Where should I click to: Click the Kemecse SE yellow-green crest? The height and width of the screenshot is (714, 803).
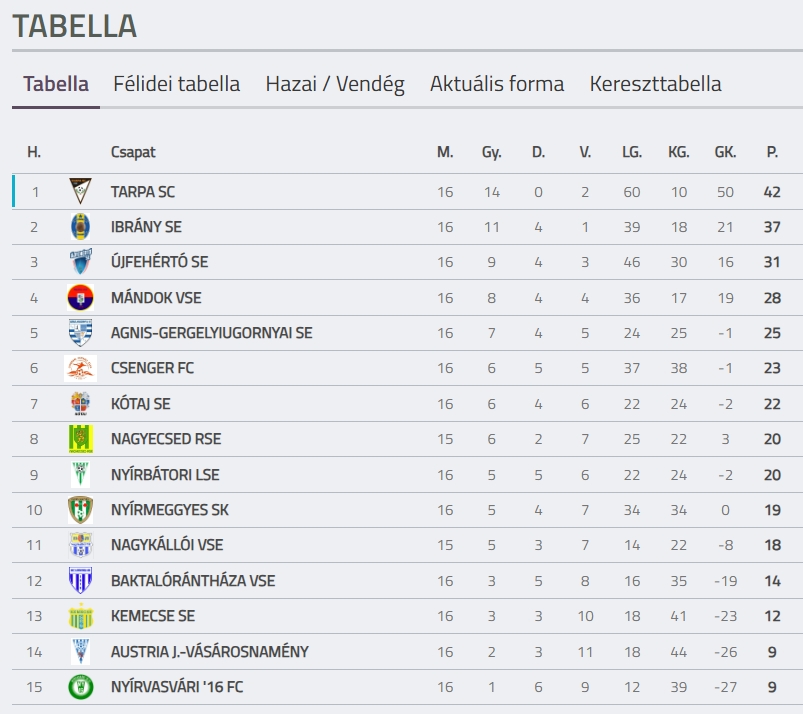(80, 616)
